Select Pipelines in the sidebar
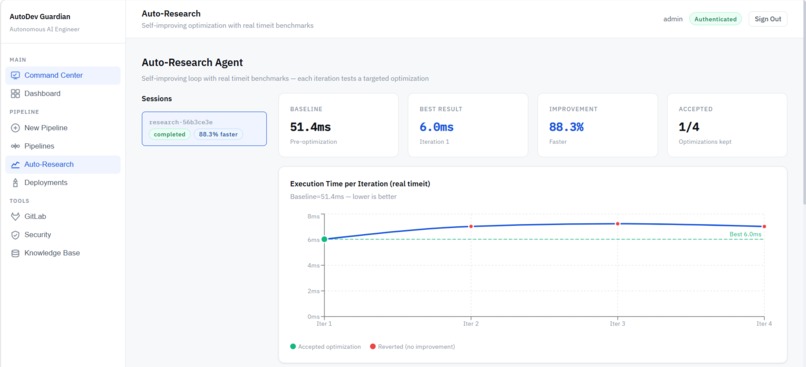The image size is (806, 367). [x=63, y=146]
